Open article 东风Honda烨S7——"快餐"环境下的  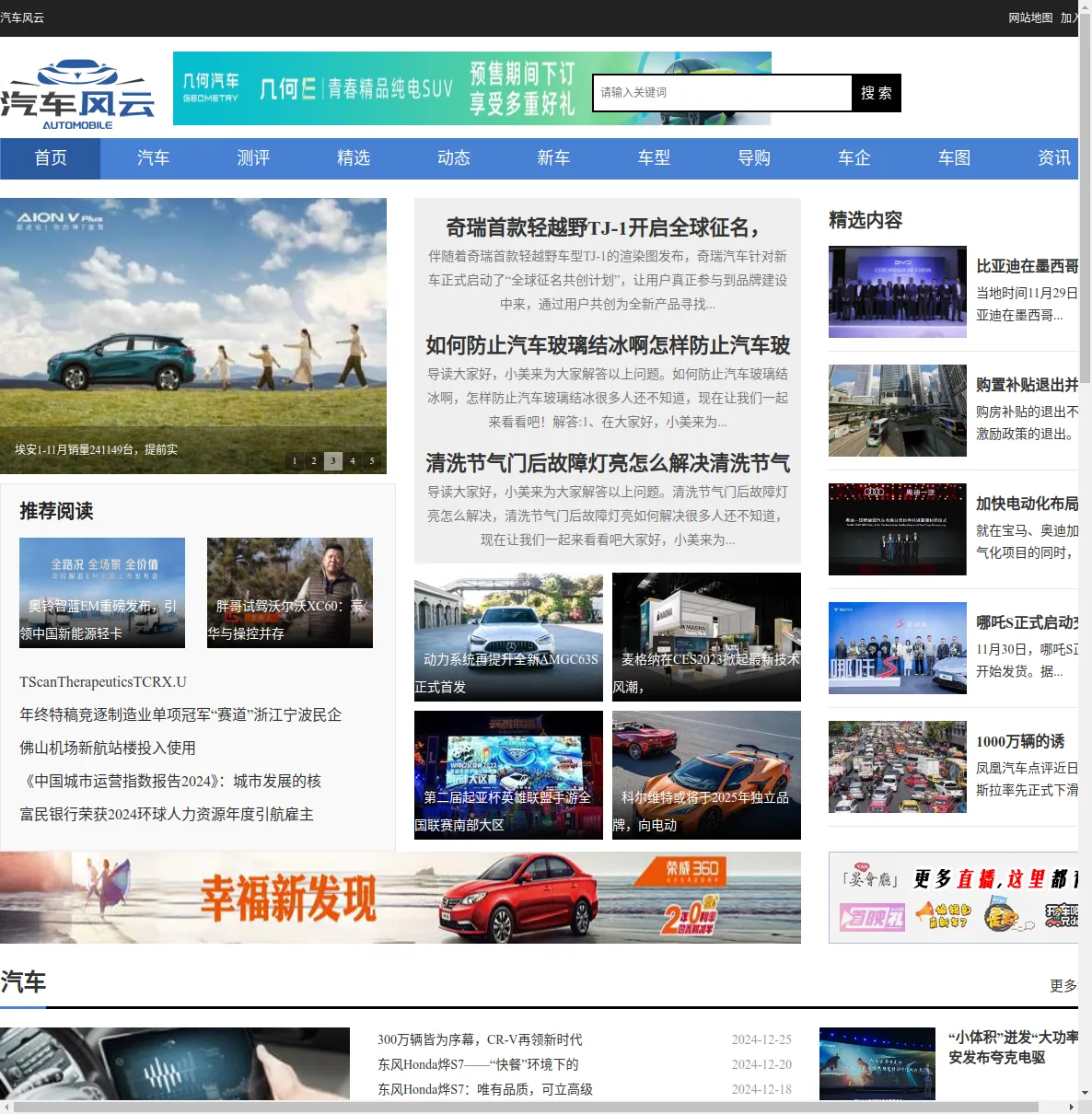[478, 1064]
